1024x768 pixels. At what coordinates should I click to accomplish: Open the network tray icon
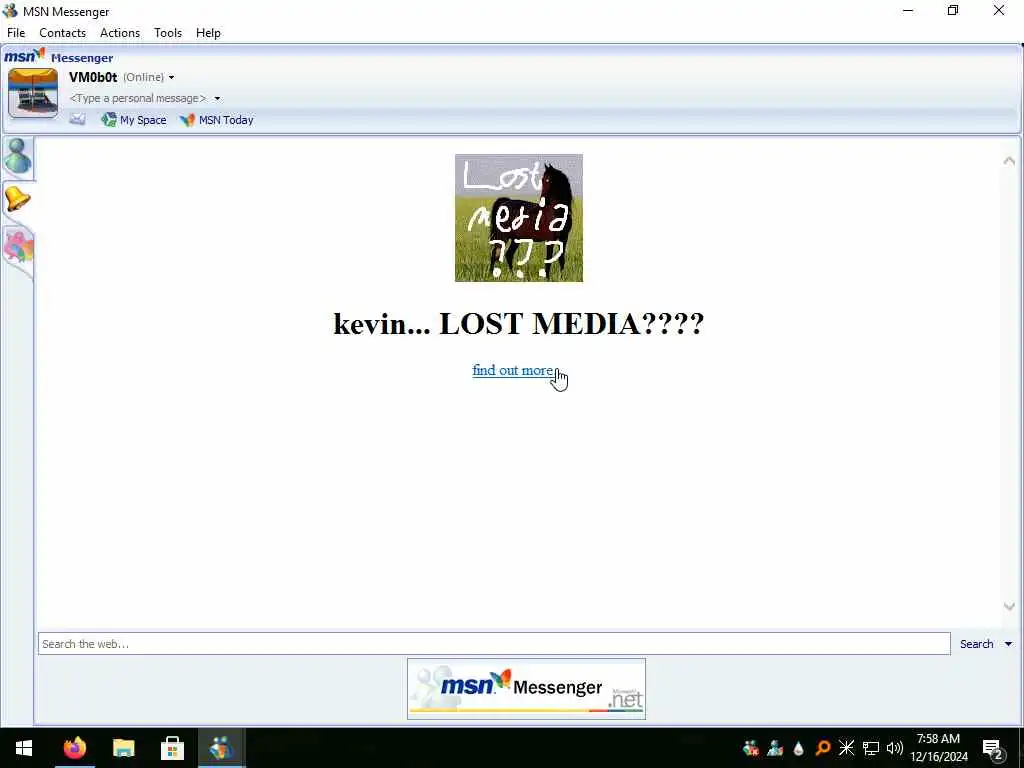click(871, 748)
